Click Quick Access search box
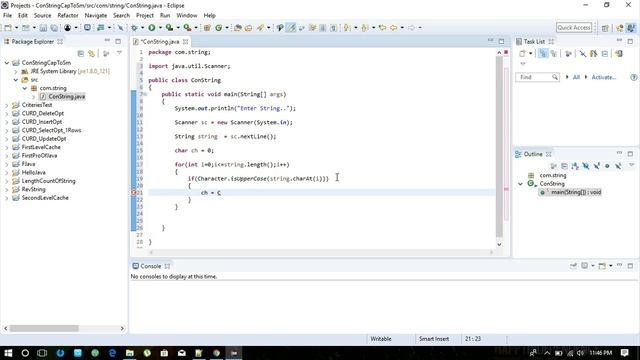Image resolution: width=640 pixels, height=360 pixels. (573, 28)
